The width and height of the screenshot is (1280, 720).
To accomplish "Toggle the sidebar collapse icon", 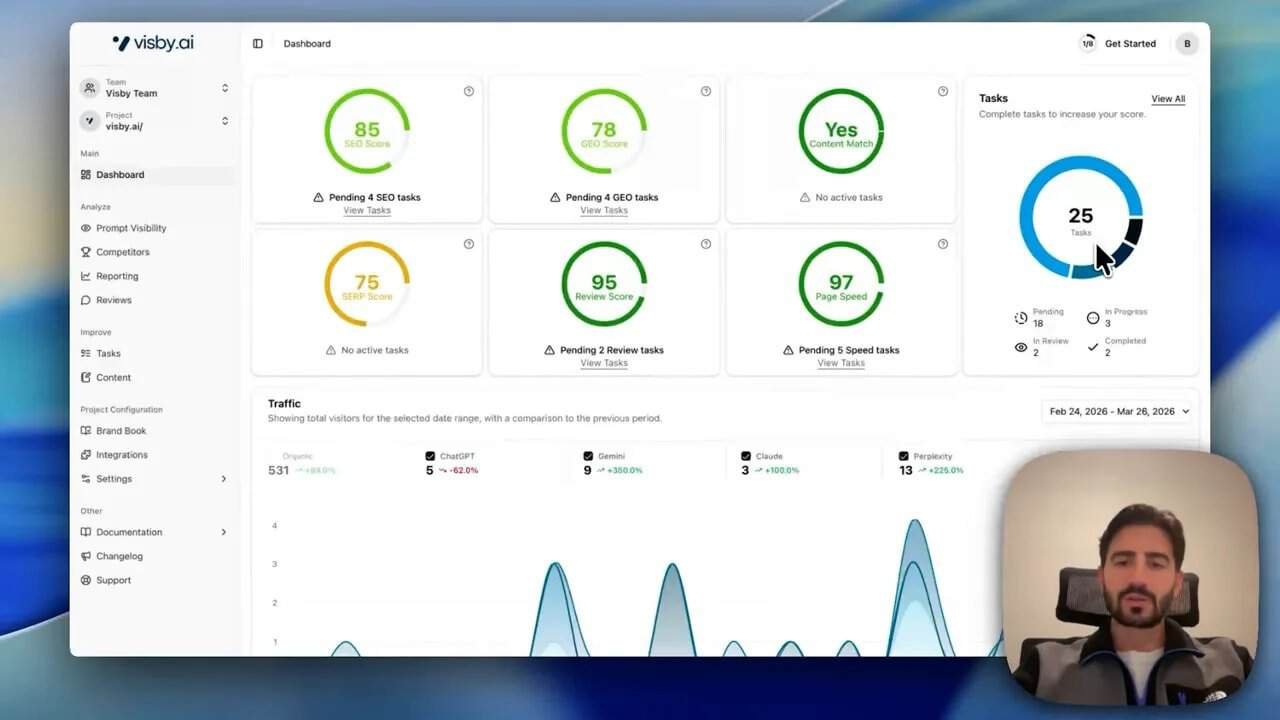I will click(258, 43).
